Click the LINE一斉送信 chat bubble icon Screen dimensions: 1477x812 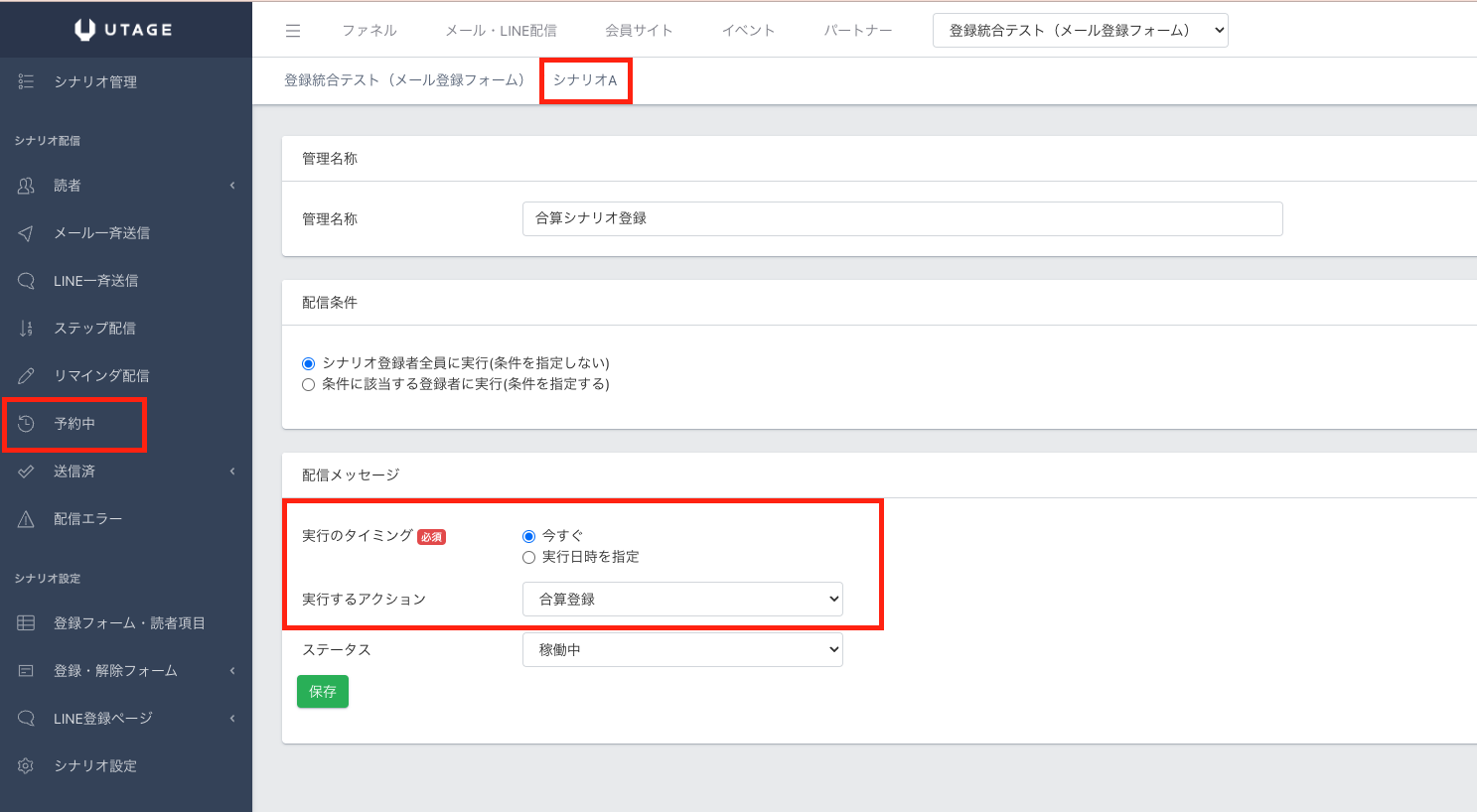[x=27, y=281]
